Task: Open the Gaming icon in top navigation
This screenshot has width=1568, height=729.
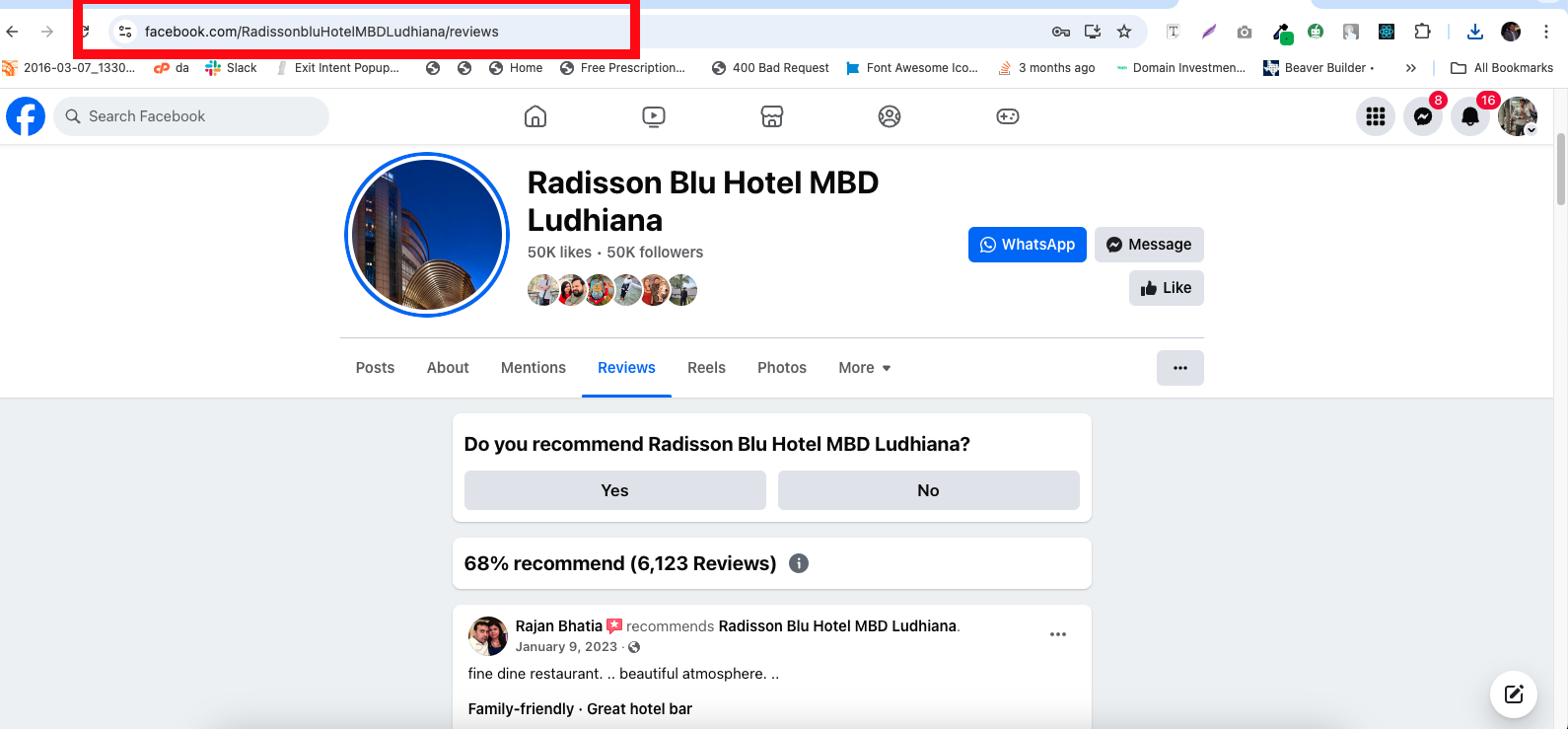Action: (1007, 116)
